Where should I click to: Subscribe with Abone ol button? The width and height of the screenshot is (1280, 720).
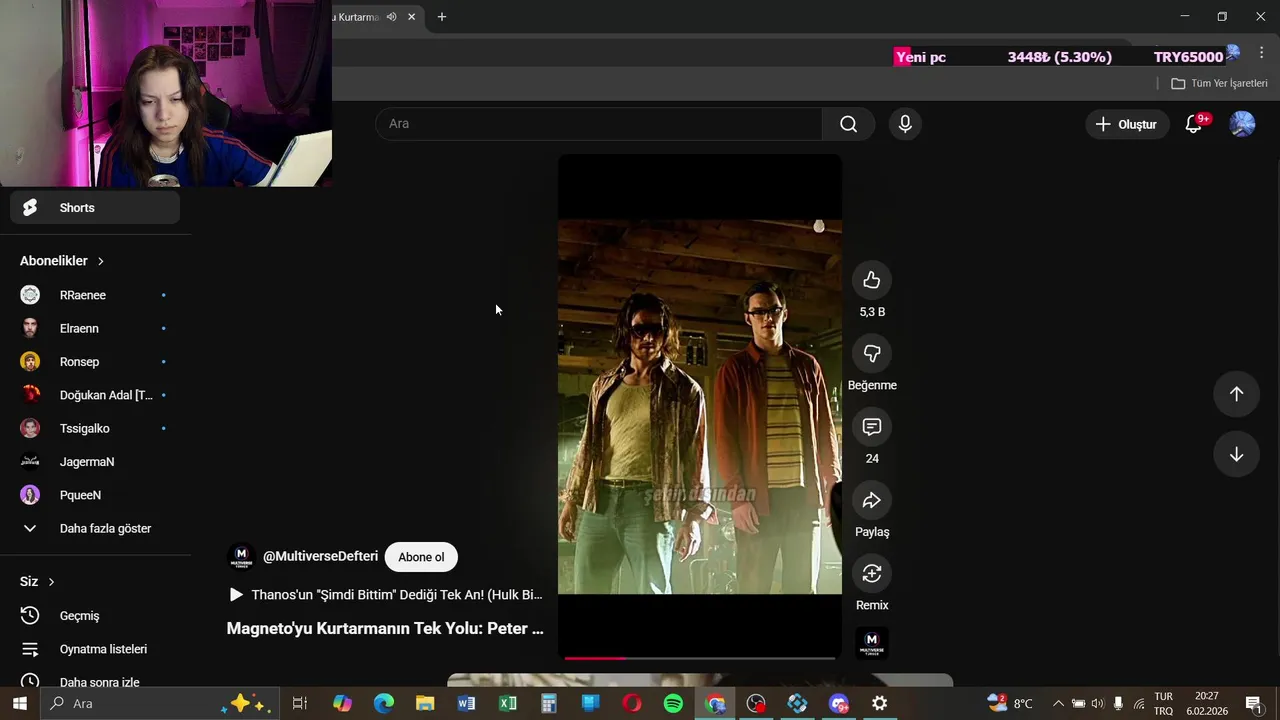coord(421,557)
